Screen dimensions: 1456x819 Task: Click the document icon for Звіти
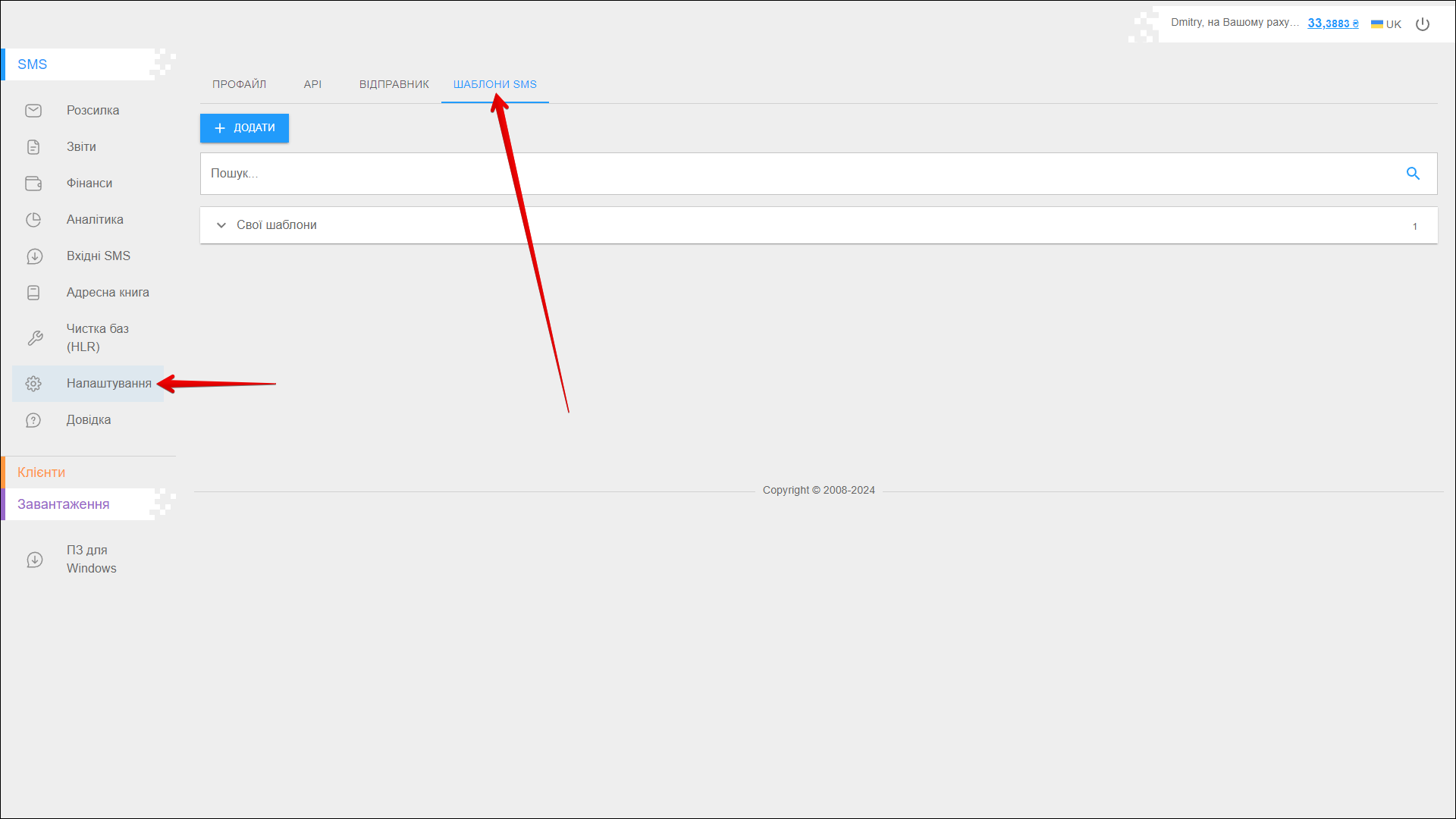(33, 147)
